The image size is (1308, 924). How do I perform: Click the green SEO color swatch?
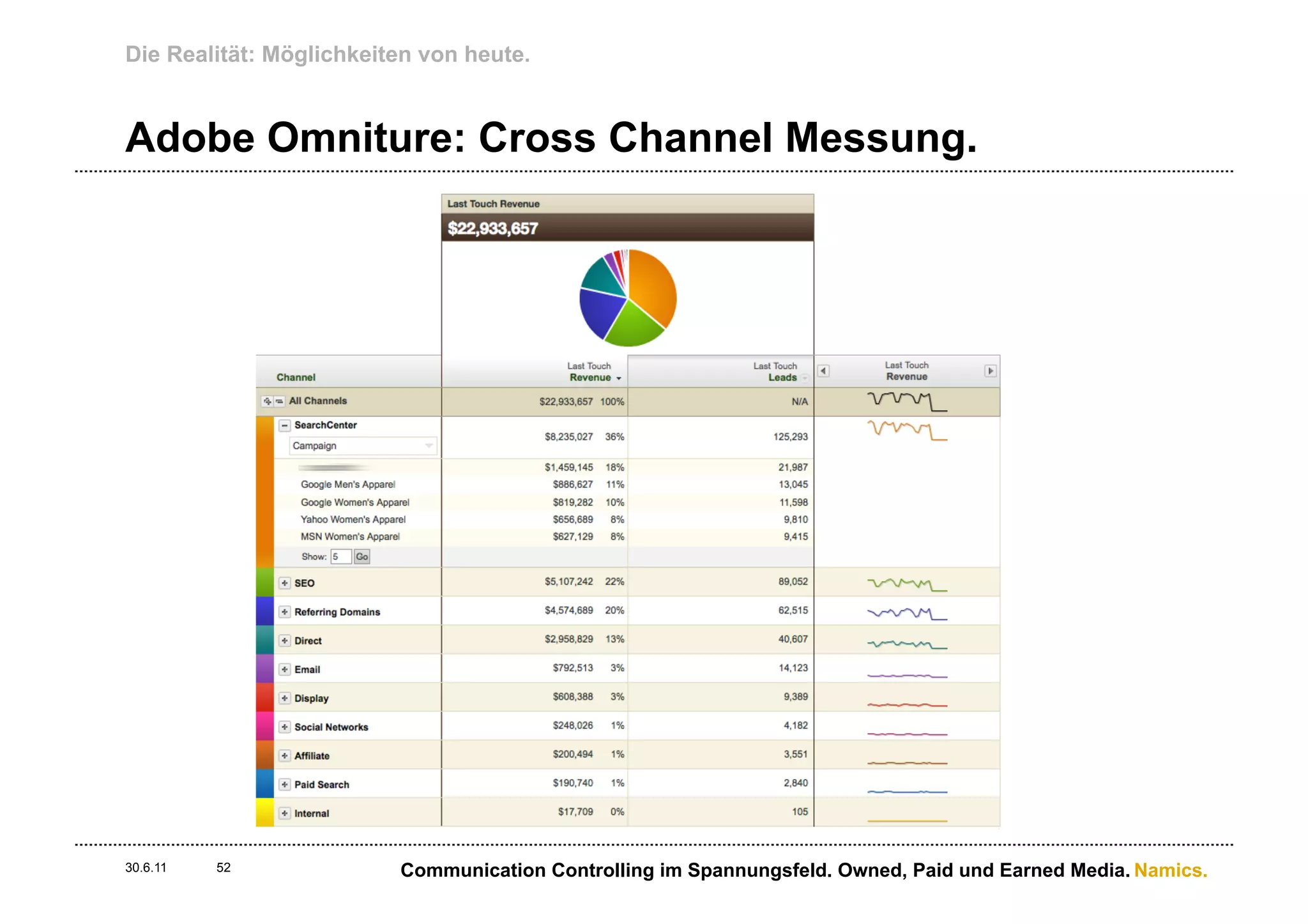pyautogui.click(x=265, y=582)
